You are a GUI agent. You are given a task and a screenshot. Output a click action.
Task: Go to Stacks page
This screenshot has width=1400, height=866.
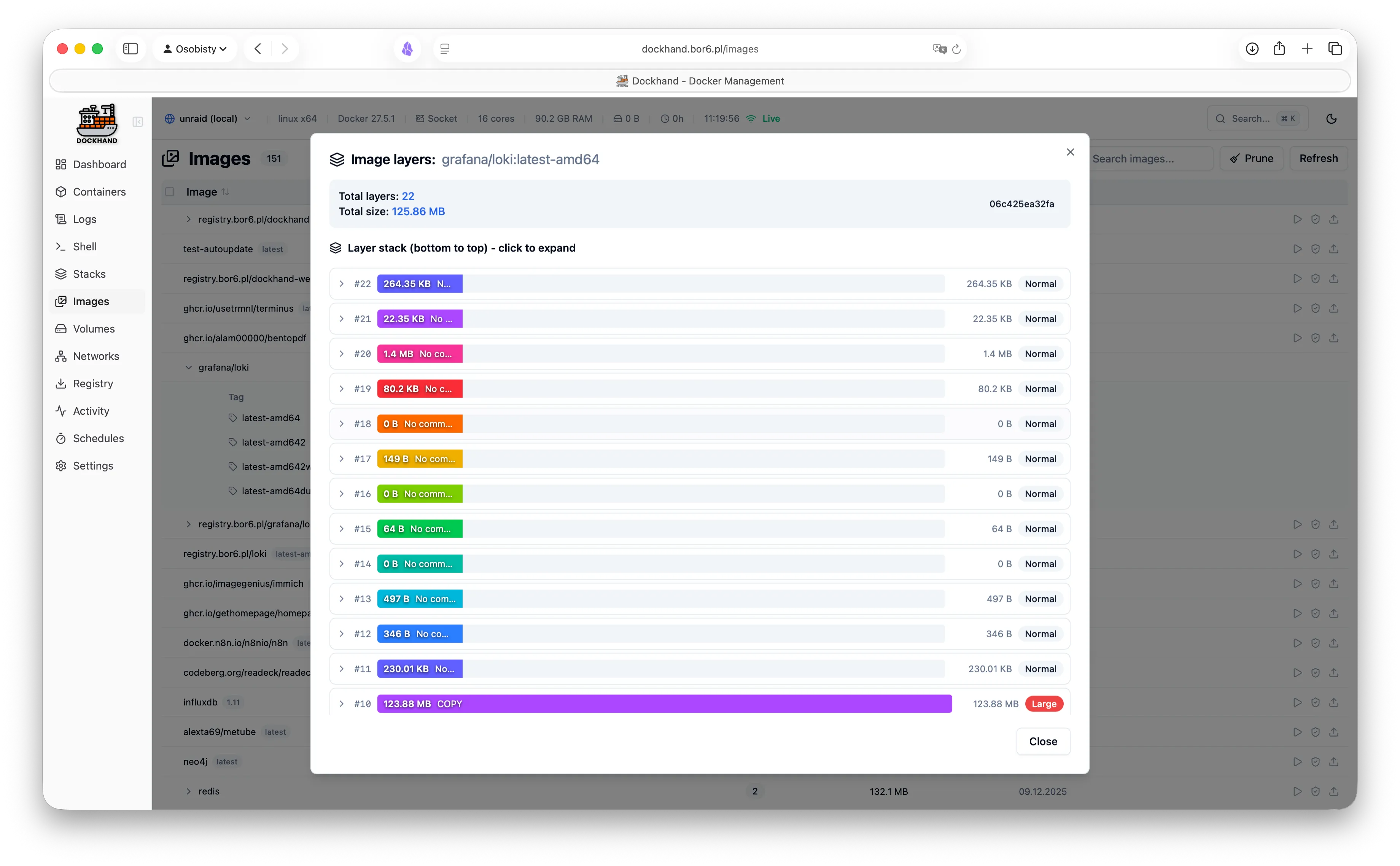pyautogui.click(x=89, y=274)
